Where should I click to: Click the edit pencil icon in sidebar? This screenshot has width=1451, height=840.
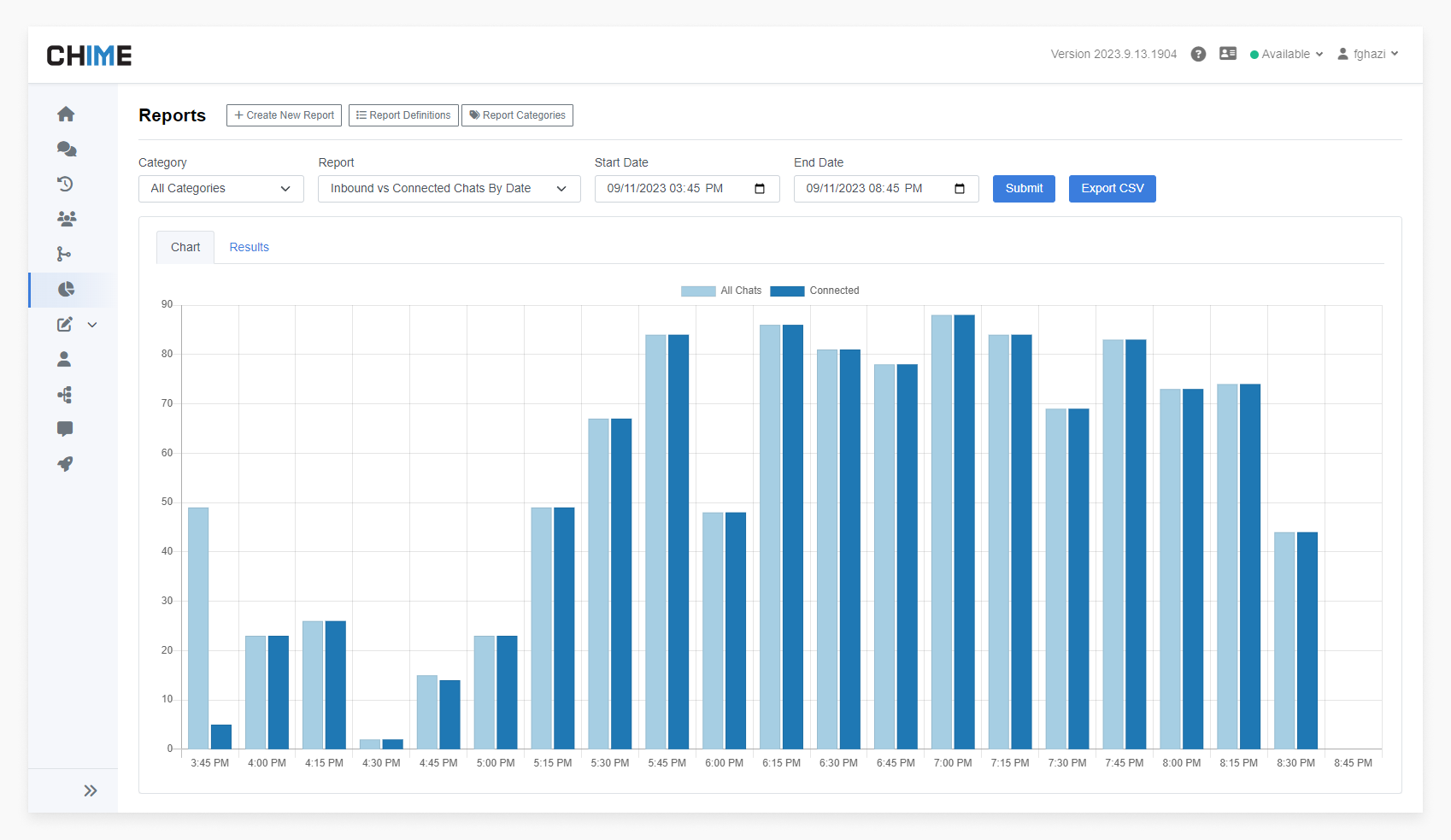(65, 324)
